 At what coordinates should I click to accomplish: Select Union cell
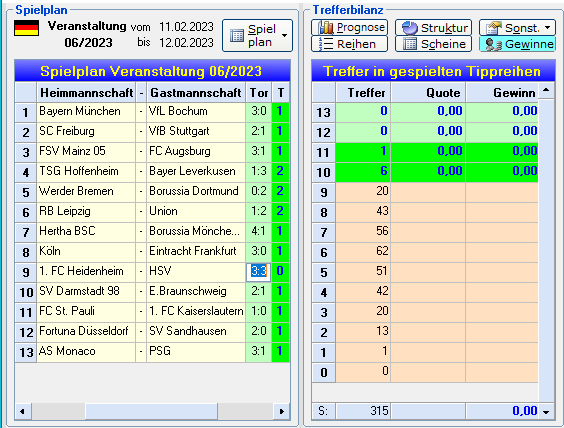pyautogui.click(x=196, y=211)
